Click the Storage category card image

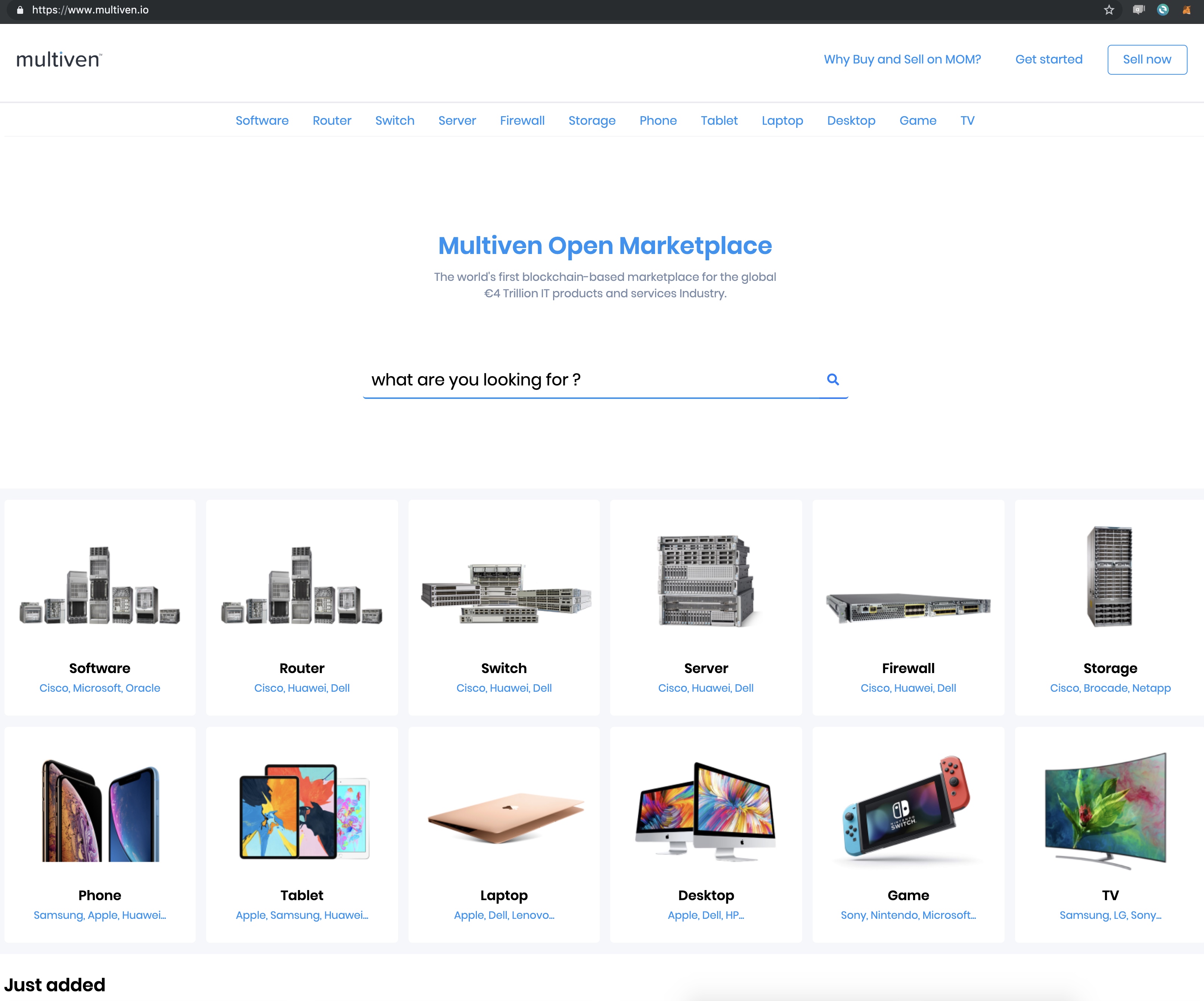click(1110, 576)
